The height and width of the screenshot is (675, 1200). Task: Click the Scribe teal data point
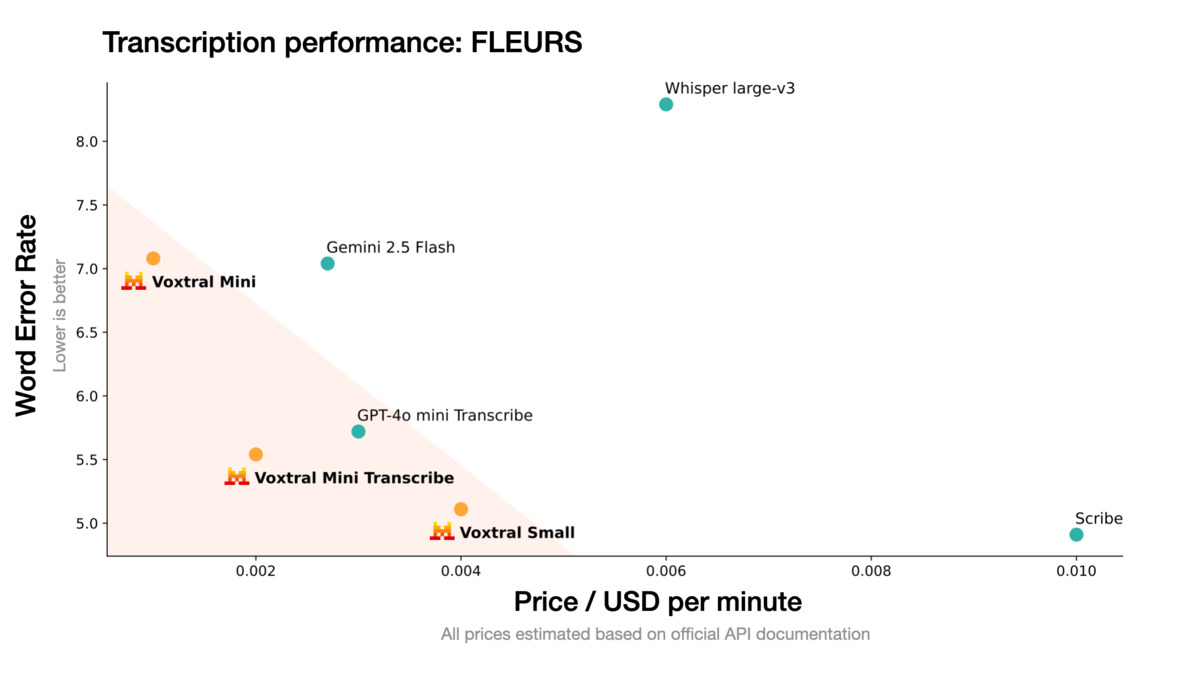[1076, 534]
